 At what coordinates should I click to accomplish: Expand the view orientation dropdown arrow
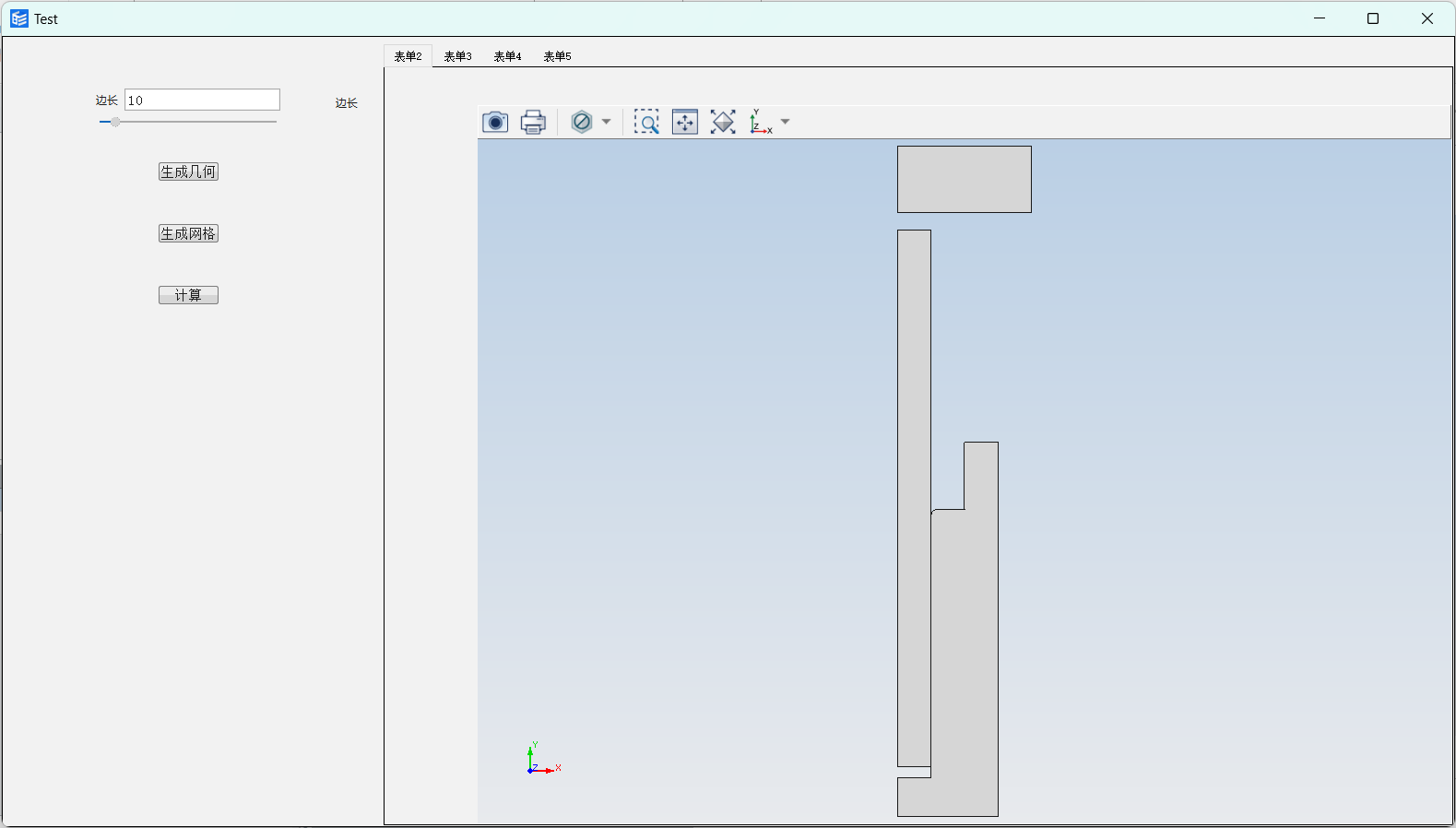785,122
